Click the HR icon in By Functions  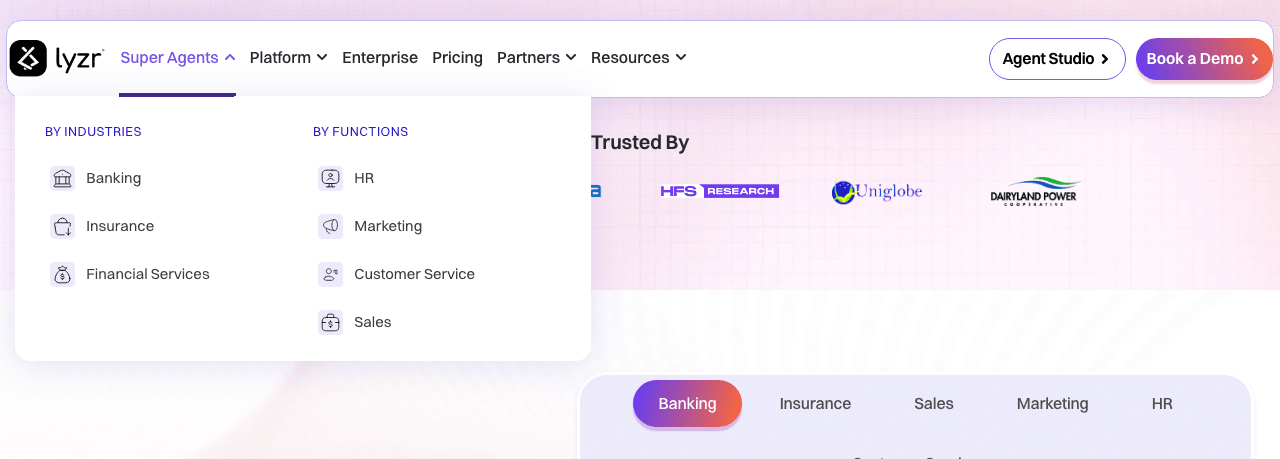(330, 178)
